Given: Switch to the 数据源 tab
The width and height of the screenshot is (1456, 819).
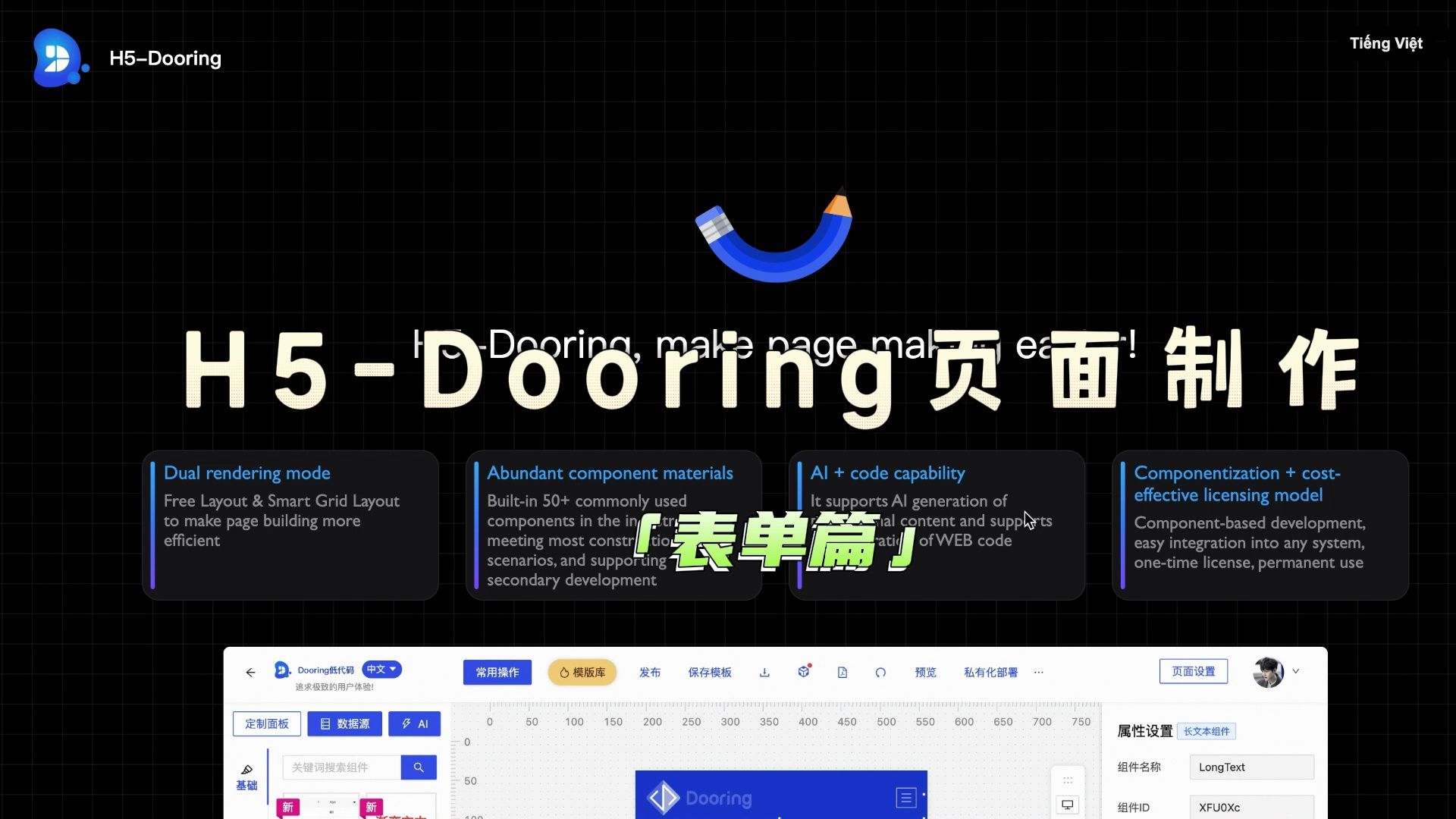Looking at the screenshot, I should click(x=345, y=724).
